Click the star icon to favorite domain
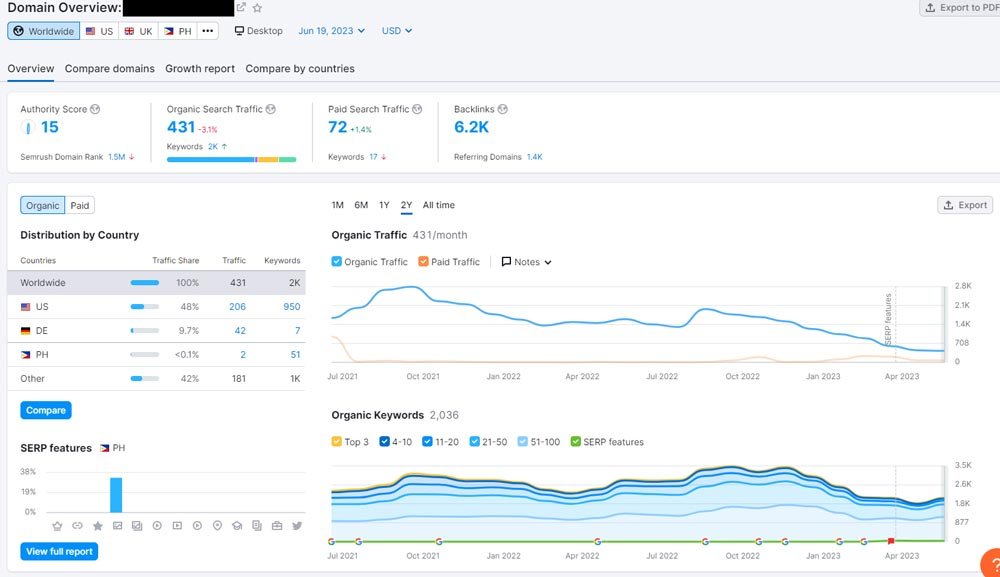 (x=257, y=8)
